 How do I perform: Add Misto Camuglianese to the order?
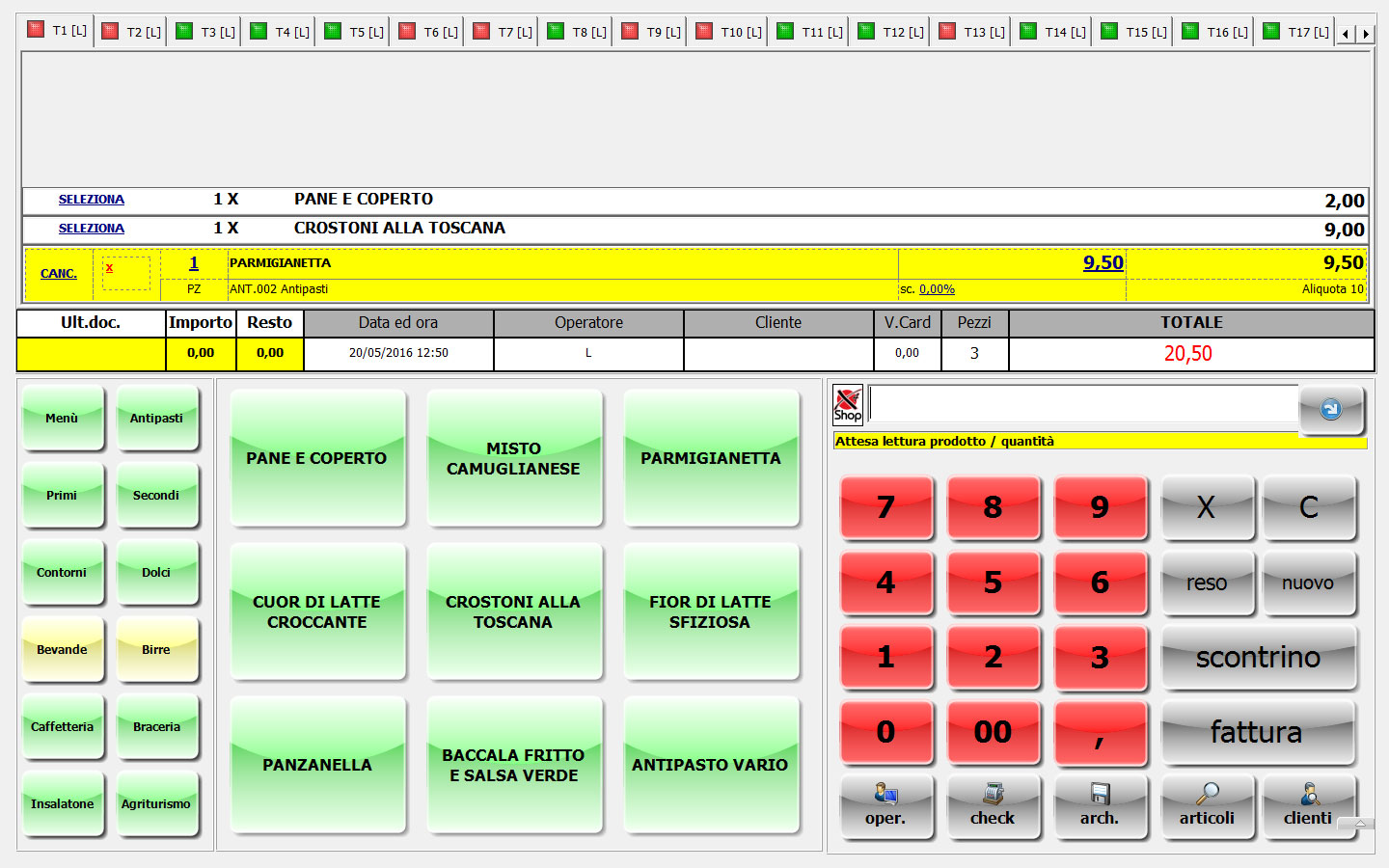(513, 459)
